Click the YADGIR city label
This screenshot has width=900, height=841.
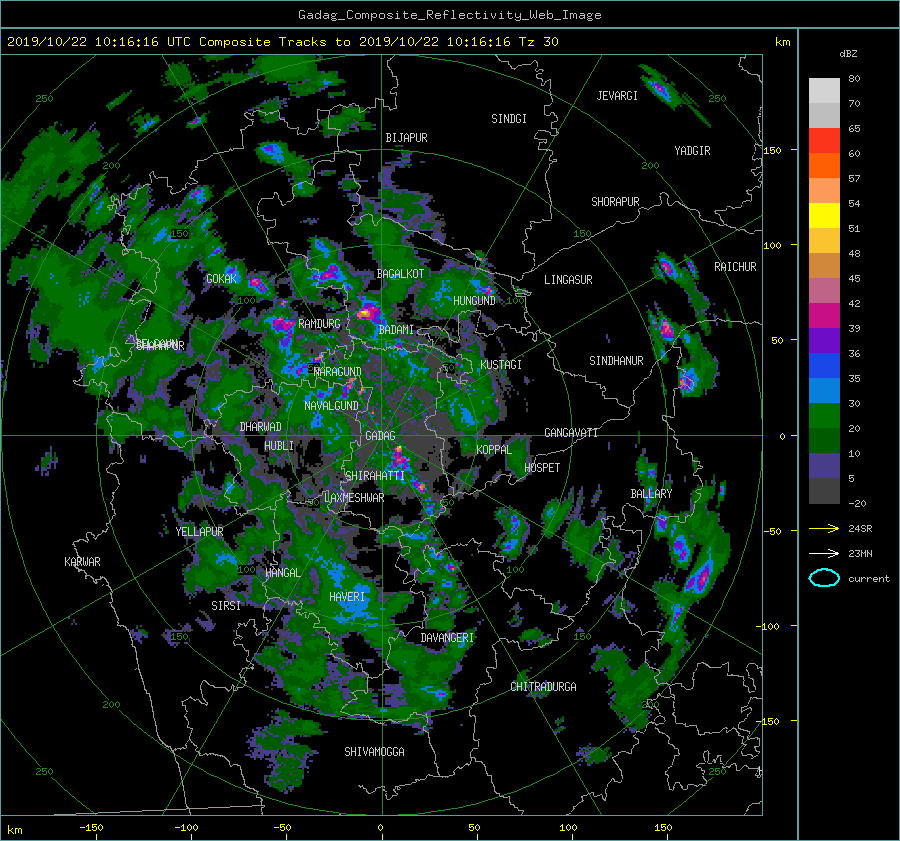coord(692,150)
